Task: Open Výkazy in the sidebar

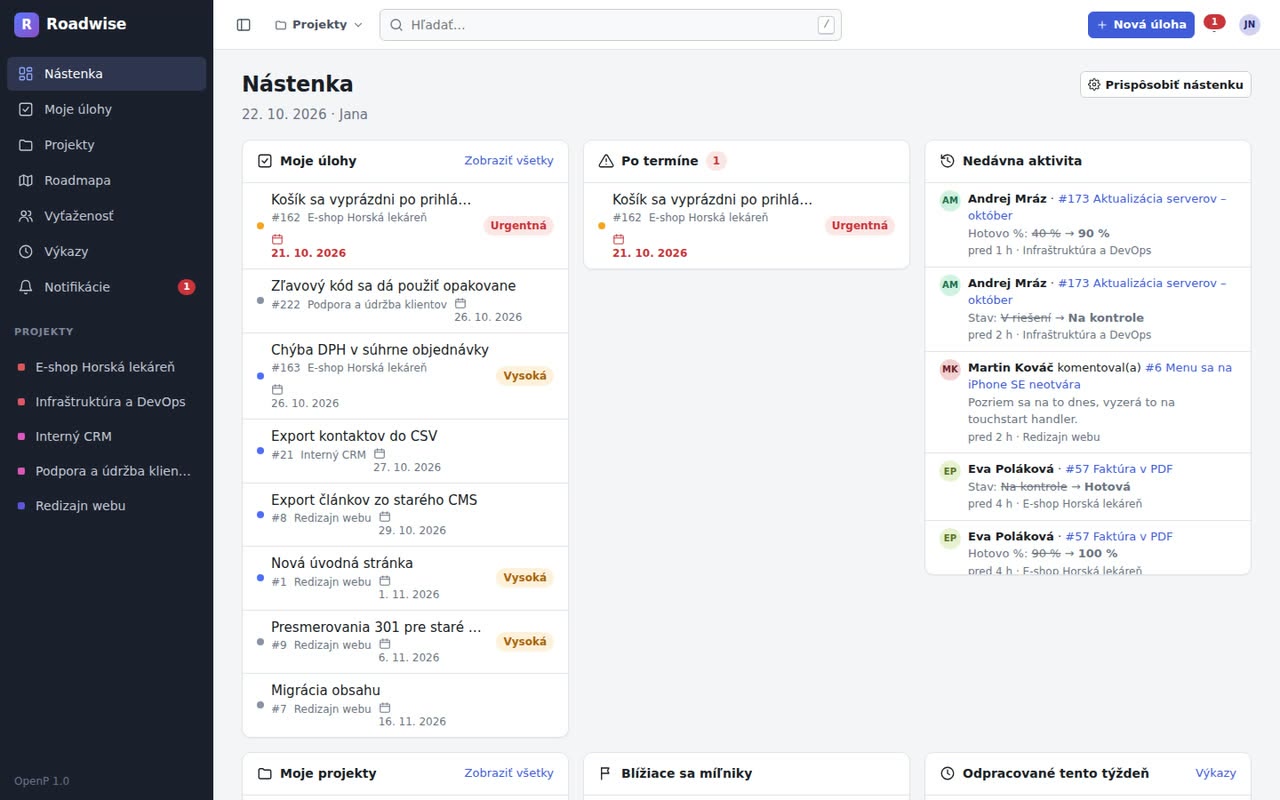Action: 107,252
